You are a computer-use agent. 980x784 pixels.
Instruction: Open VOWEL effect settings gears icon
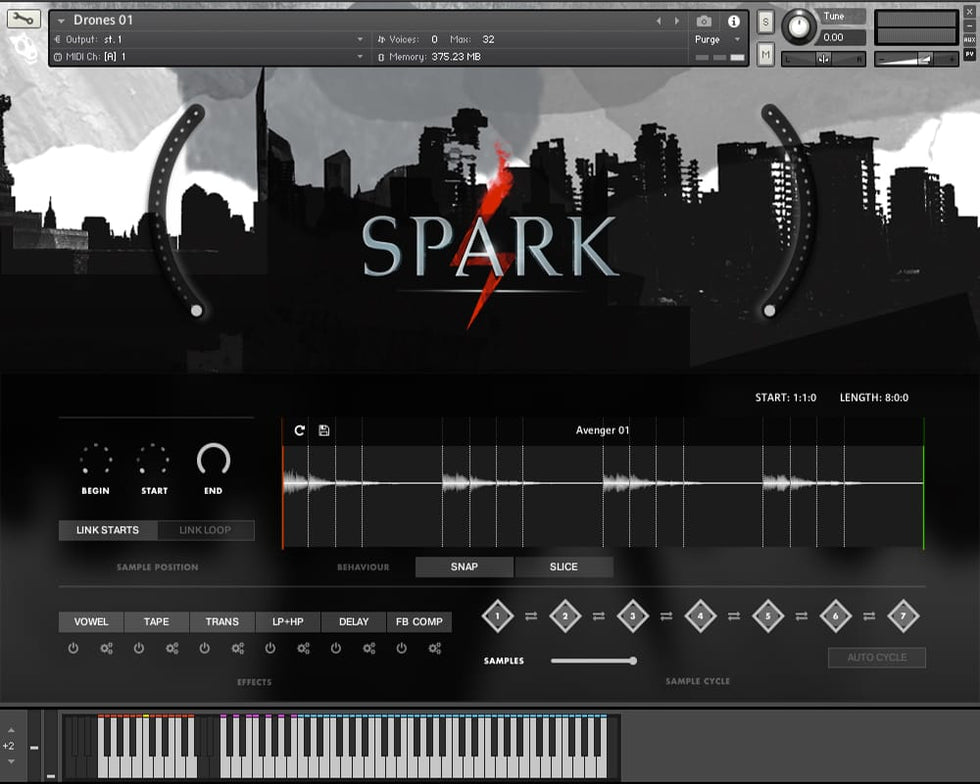tap(106, 648)
